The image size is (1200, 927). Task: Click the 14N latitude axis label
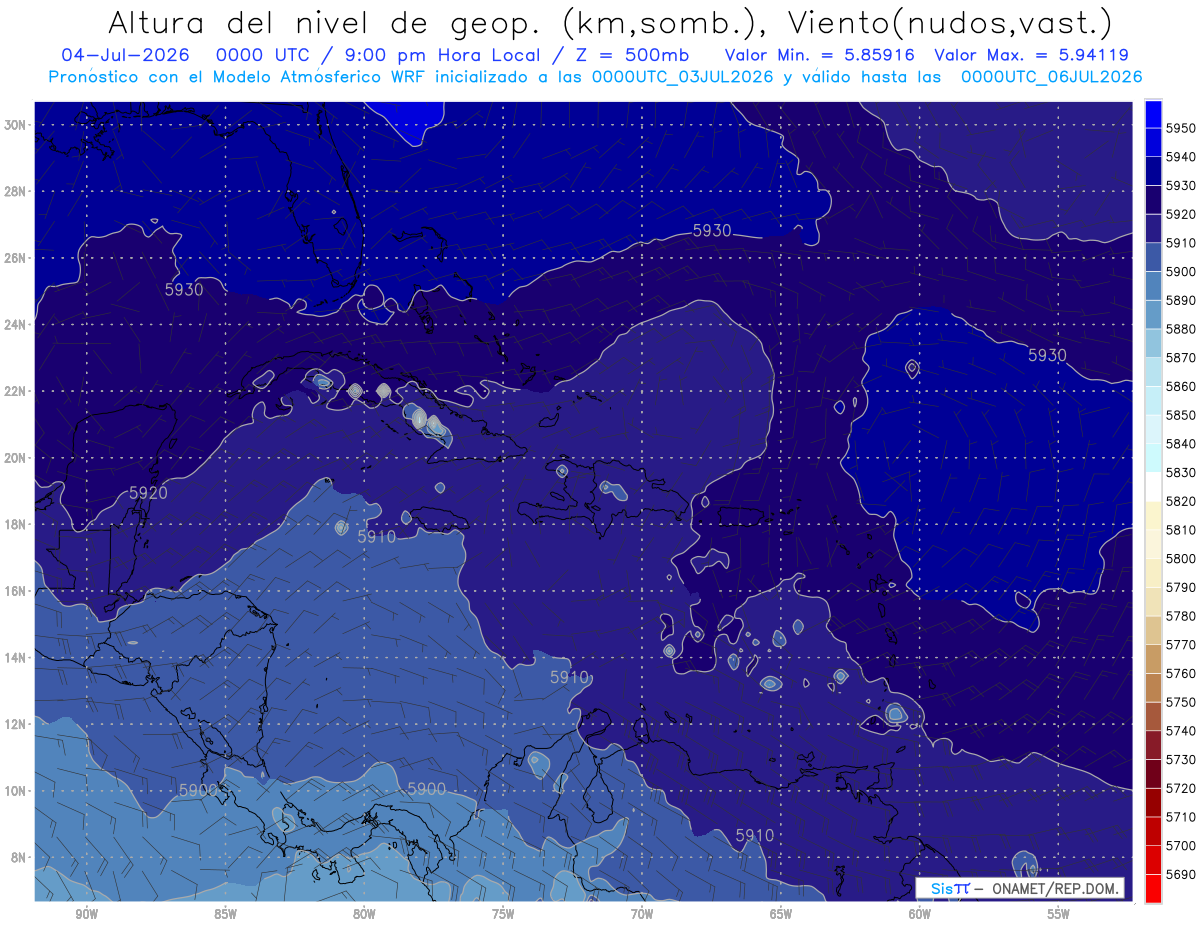(x=14, y=657)
